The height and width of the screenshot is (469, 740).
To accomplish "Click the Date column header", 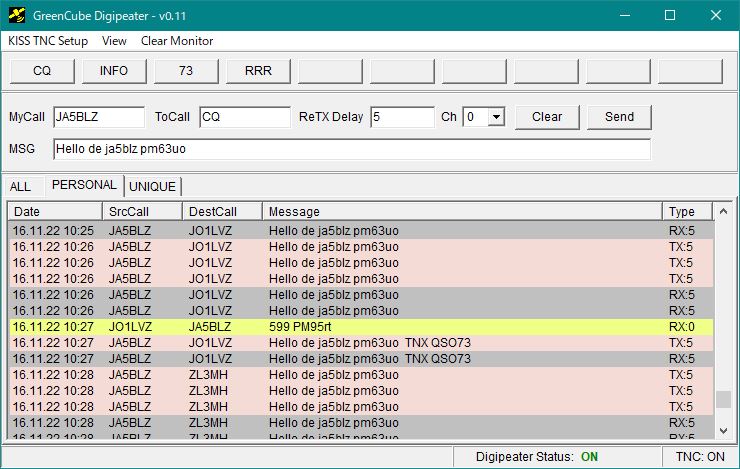I will pyautogui.click(x=56, y=211).
